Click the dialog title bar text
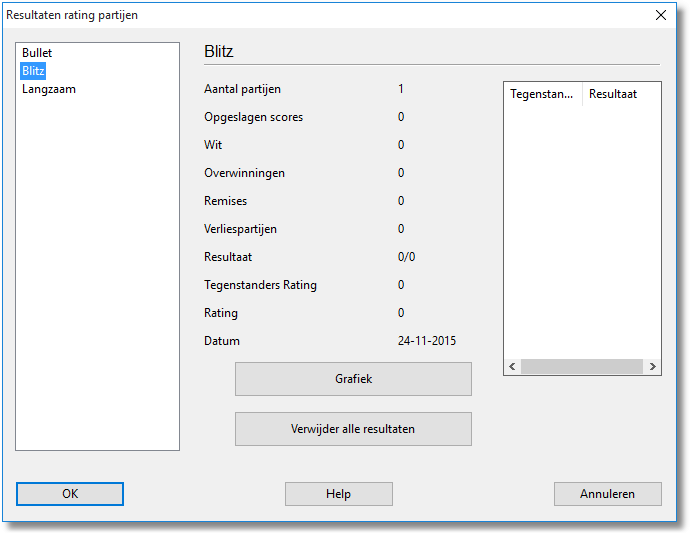This screenshot has width=691, height=536. (x=72, y=15)
